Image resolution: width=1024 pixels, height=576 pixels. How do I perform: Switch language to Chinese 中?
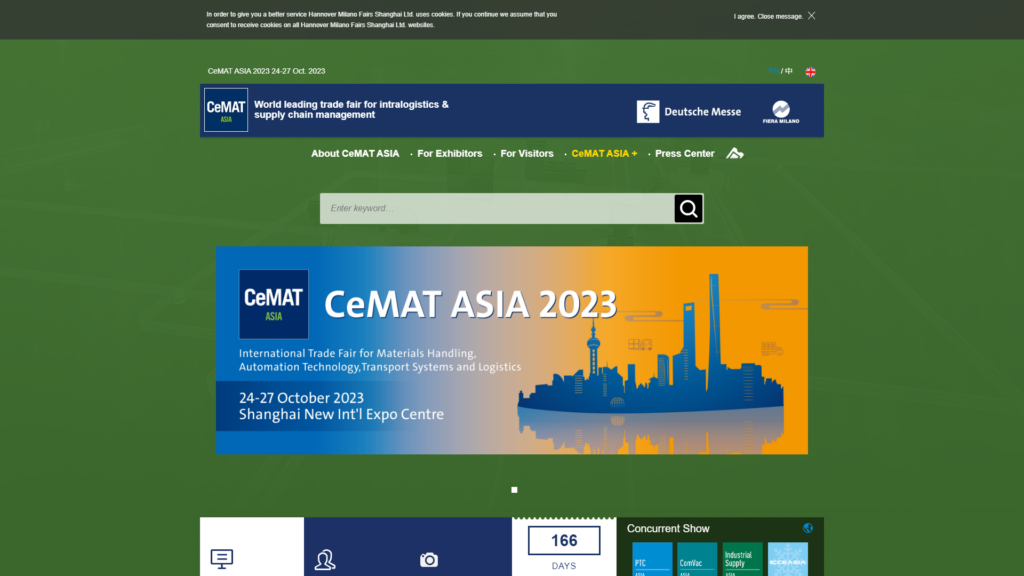tap(789, 71)
